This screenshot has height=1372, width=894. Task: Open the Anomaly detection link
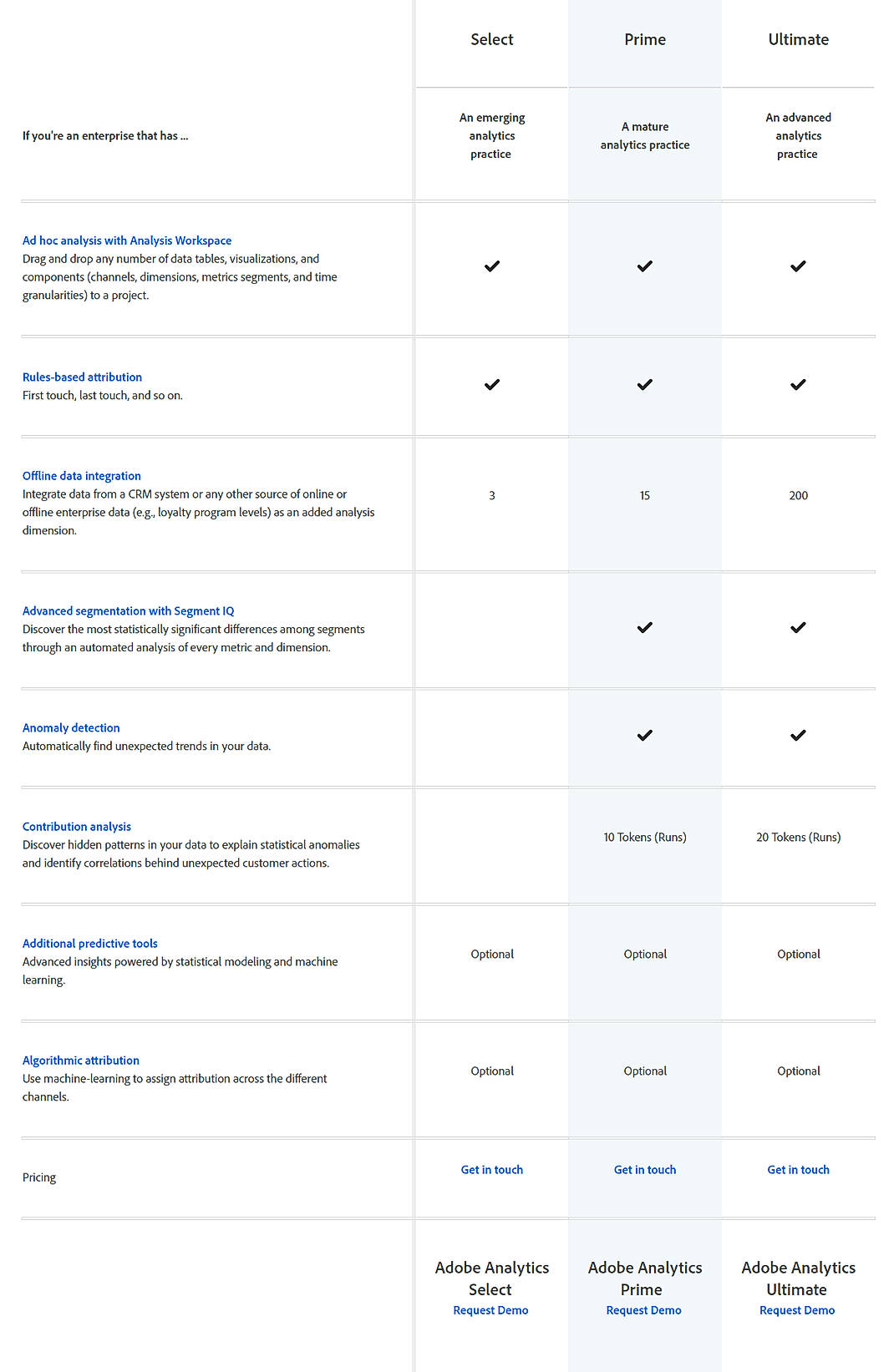[70, 727]
